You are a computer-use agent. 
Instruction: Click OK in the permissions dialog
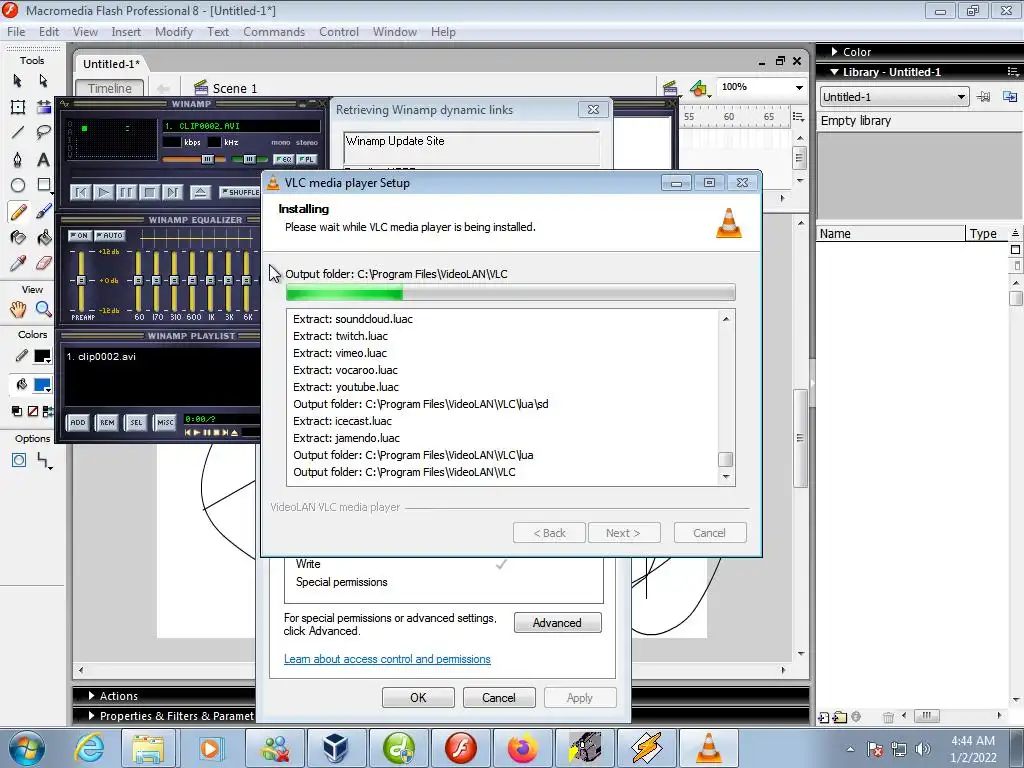click(418, 697)
